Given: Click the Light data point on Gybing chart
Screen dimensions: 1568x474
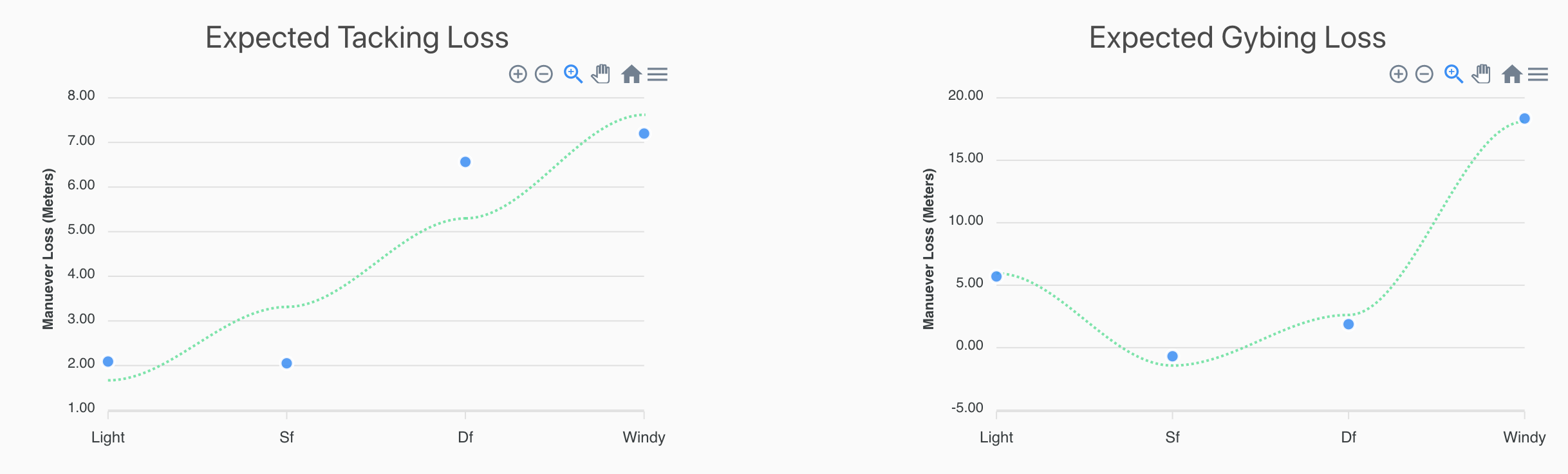Looking at the screenshot, I should tap(996, 276).
